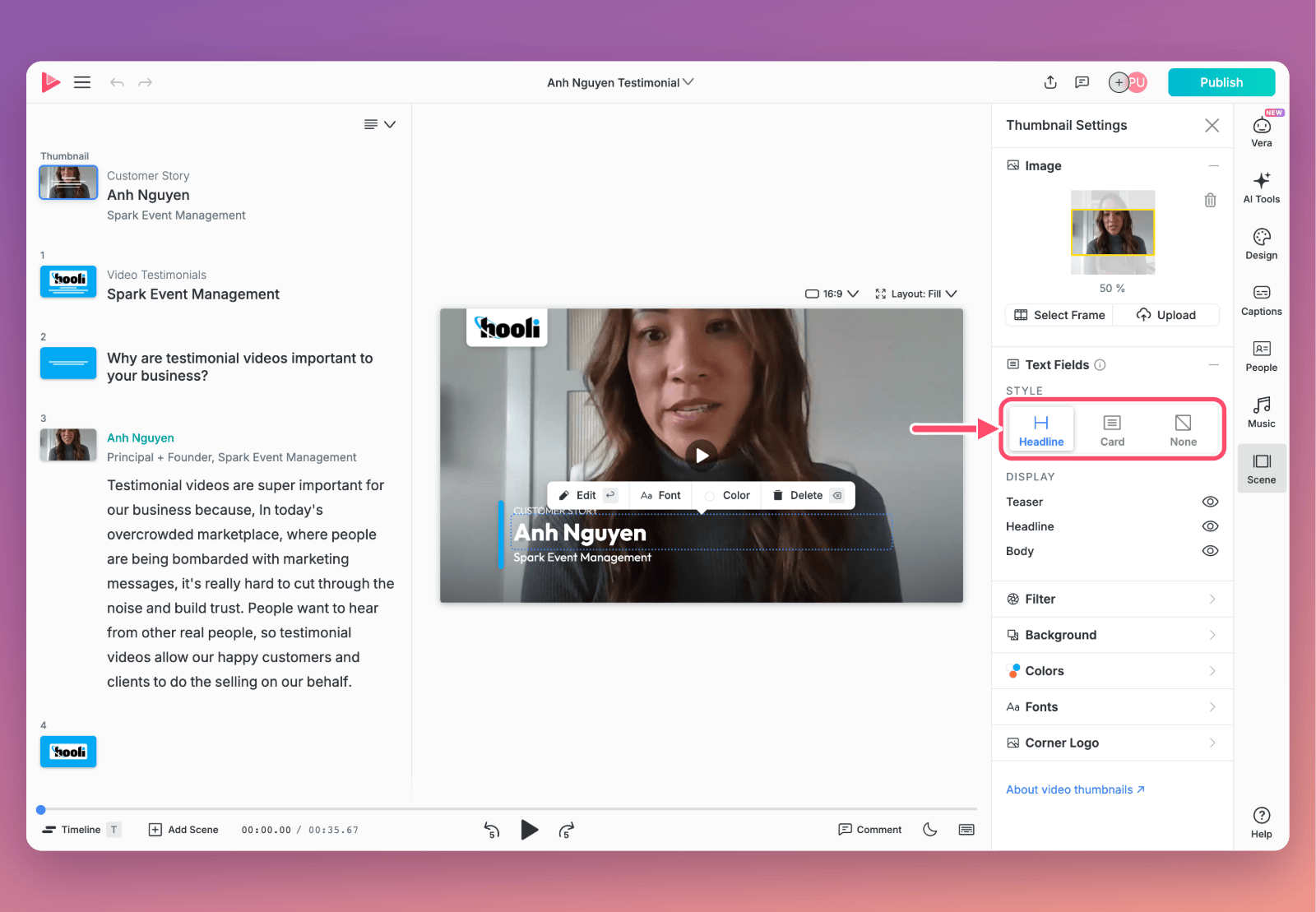The width and height of the screenshot is (1316, 912).
Task: Click Color in the text toolbar
Action: (727, 495)
